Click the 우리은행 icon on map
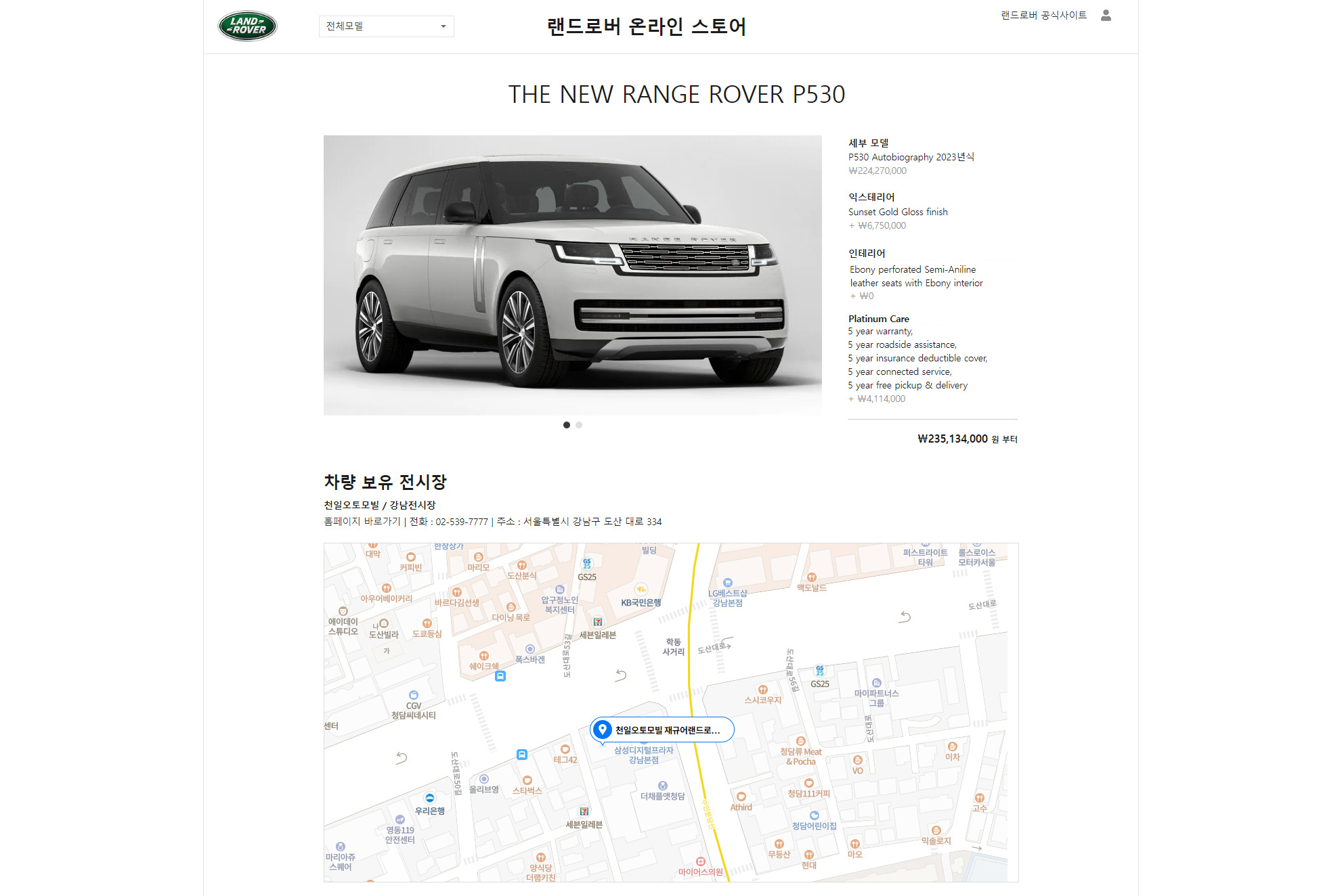Screen dimensions: 1342x896 (430, 798)
